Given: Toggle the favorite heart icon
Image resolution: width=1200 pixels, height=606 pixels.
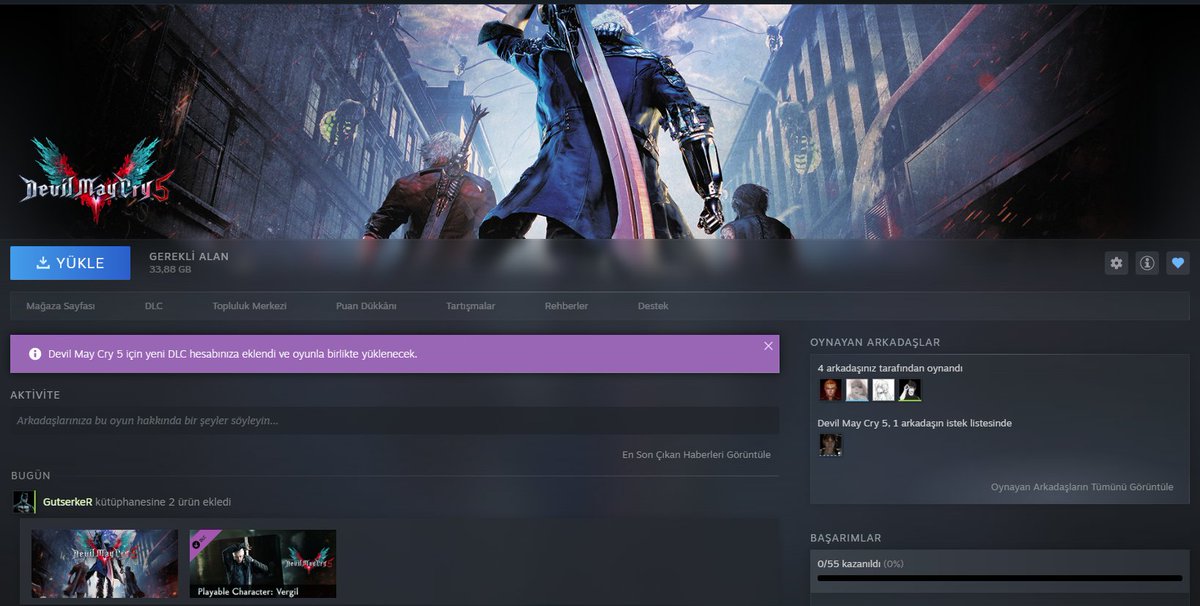Looking at the screenshot, I should click(x=1178, y=263).
